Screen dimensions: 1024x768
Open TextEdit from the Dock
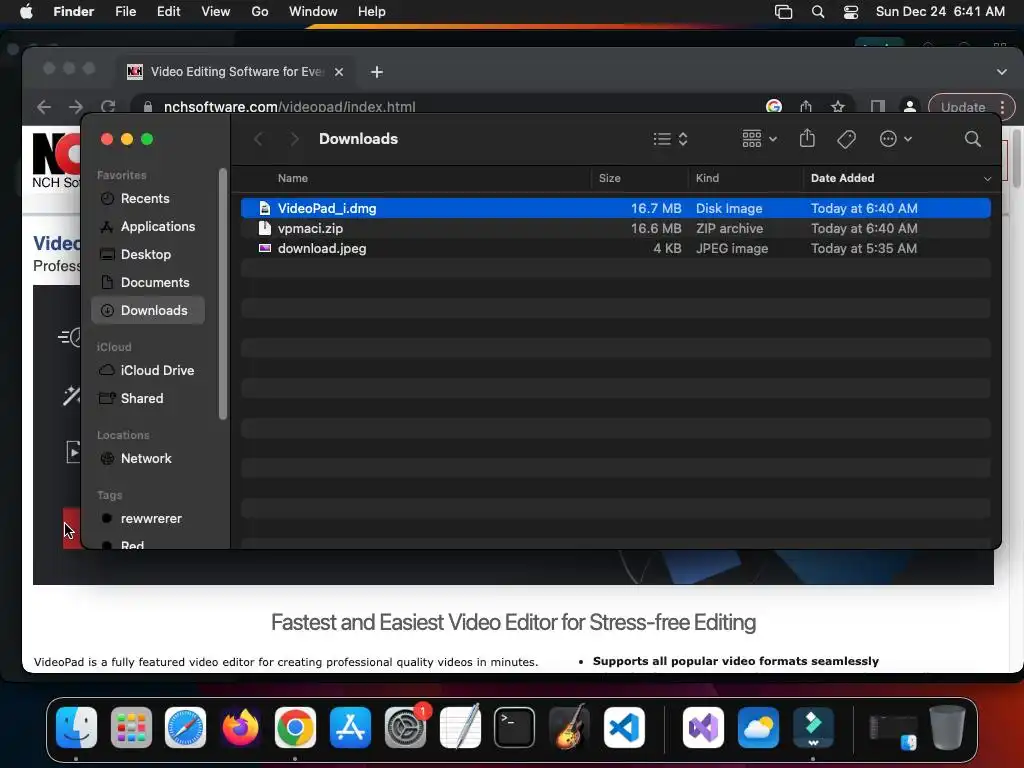[x=460, y=727]
